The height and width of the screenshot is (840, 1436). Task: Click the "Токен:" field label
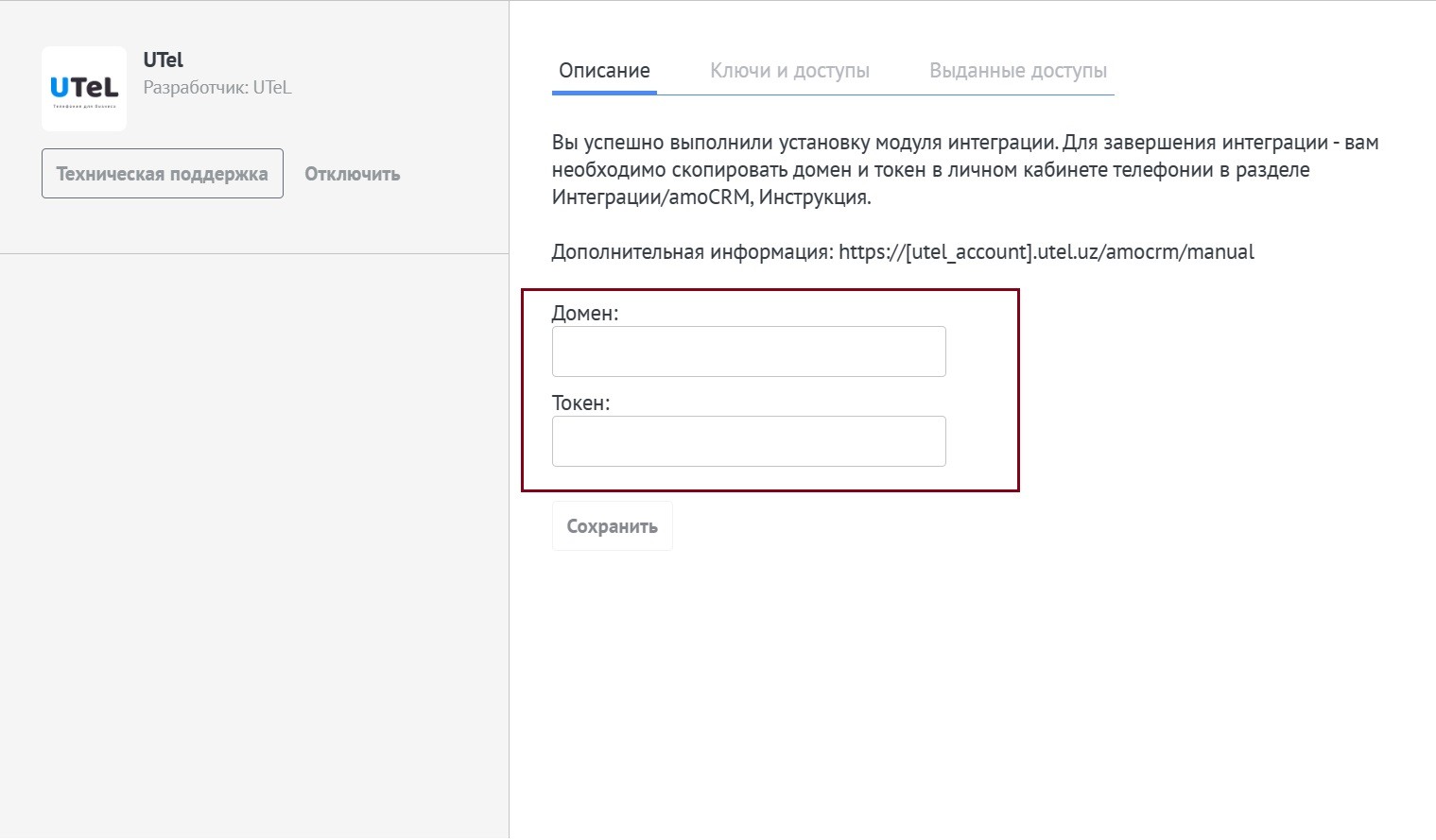pos(580,403)
